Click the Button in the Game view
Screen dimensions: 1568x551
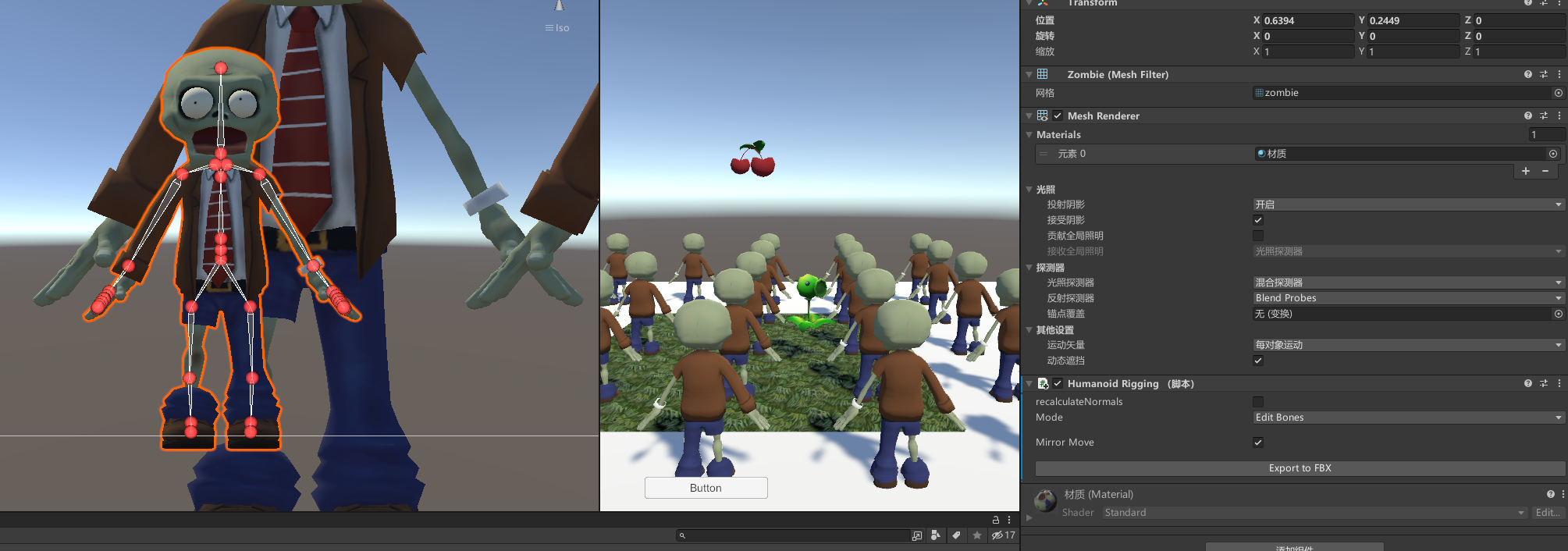706,488
